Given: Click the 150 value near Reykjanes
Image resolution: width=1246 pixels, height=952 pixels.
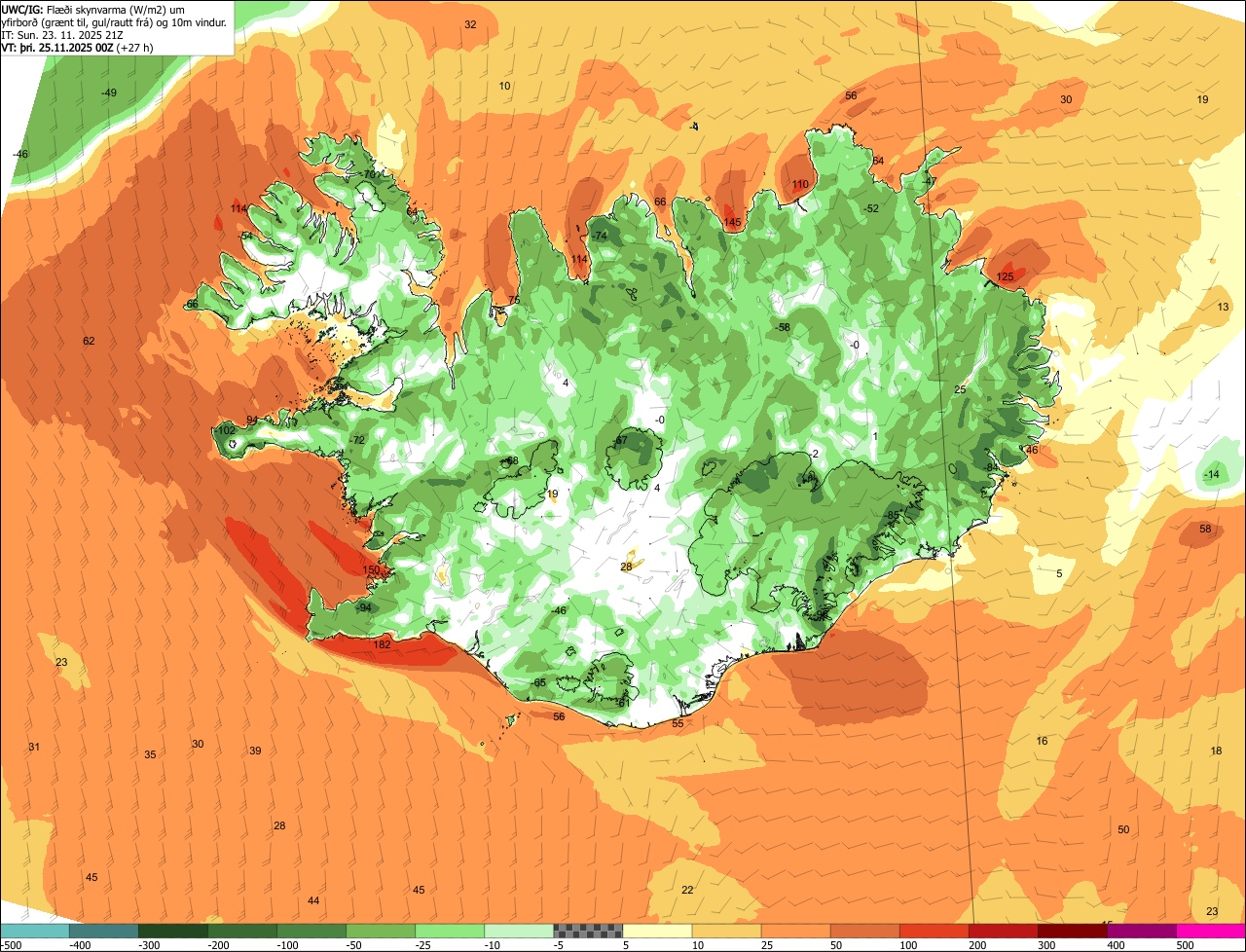Looking at the screenshot, I should 371,570.
